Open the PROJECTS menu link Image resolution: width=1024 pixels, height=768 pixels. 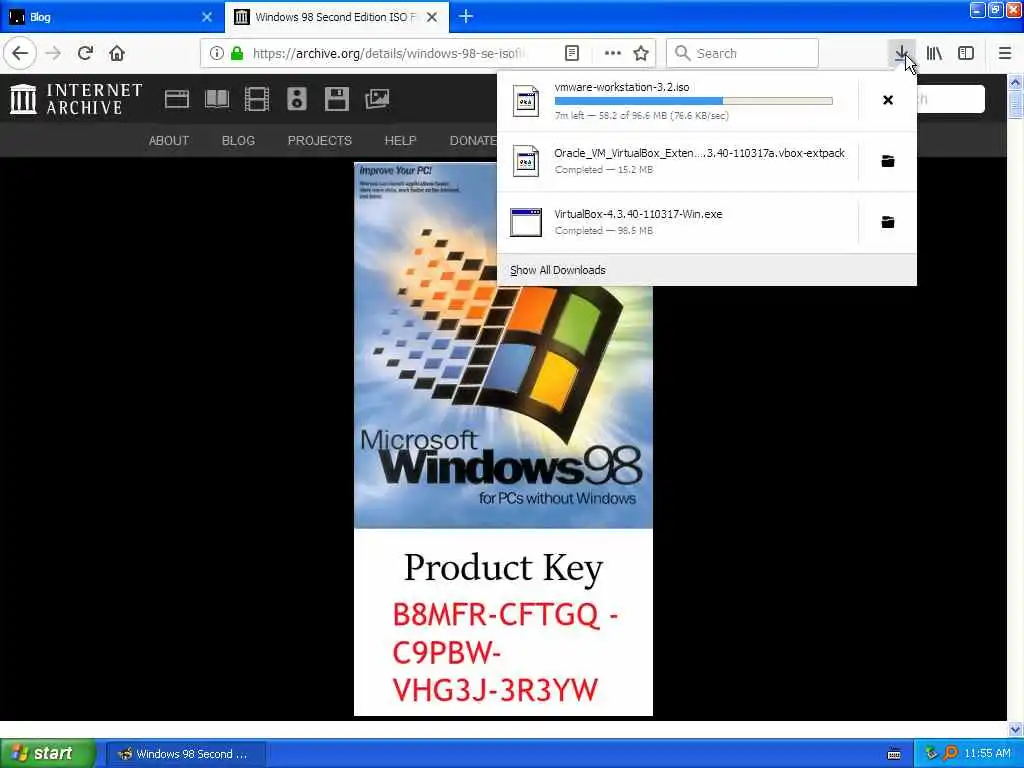click(320, 140)
